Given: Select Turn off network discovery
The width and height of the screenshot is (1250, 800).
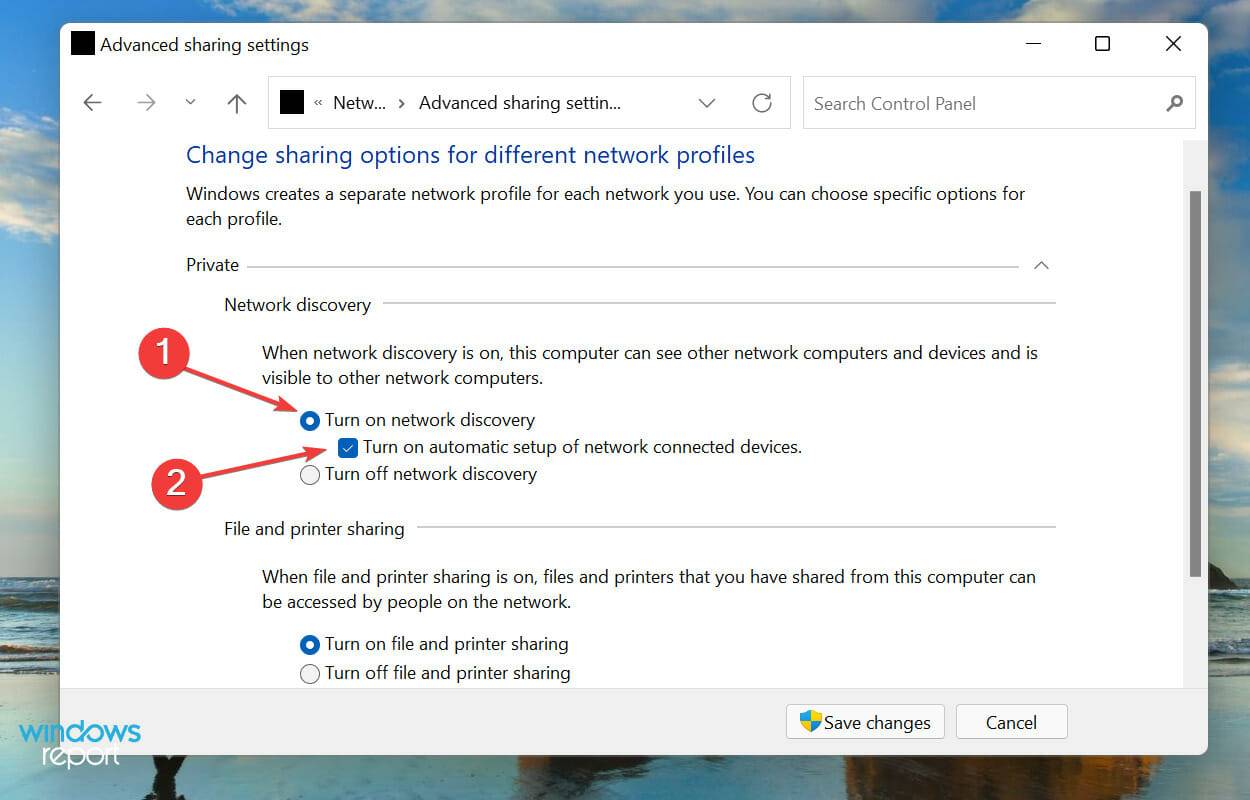Looking at the screenshot, I should click(x=310, y=474).
